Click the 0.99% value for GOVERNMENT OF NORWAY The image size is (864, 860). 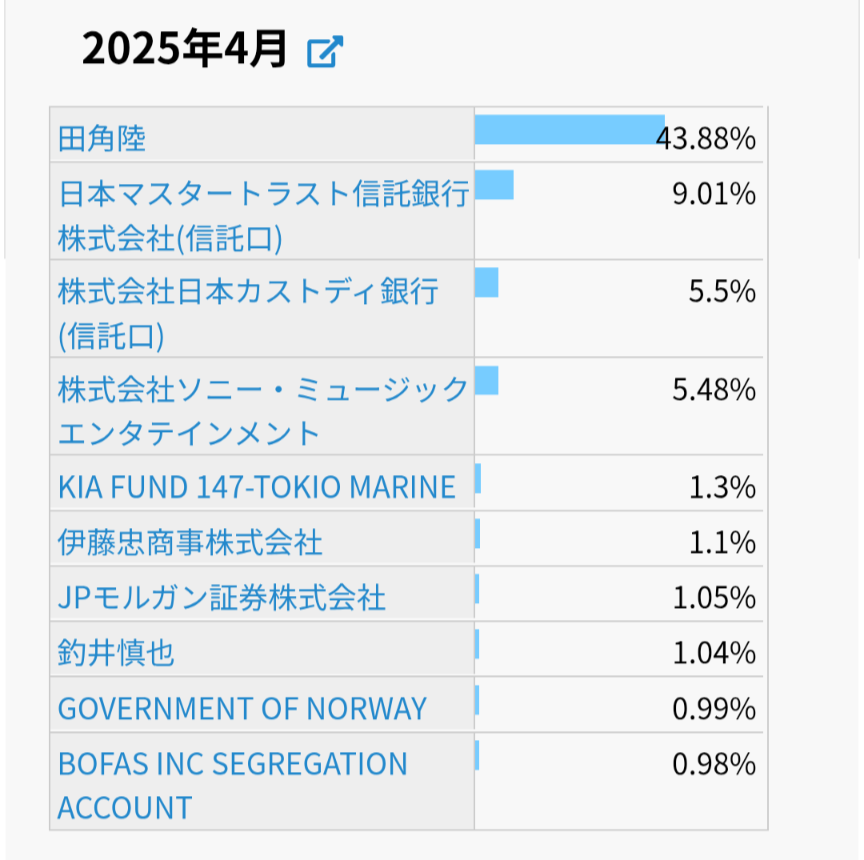pyautogui.click(x=714, y=709)
